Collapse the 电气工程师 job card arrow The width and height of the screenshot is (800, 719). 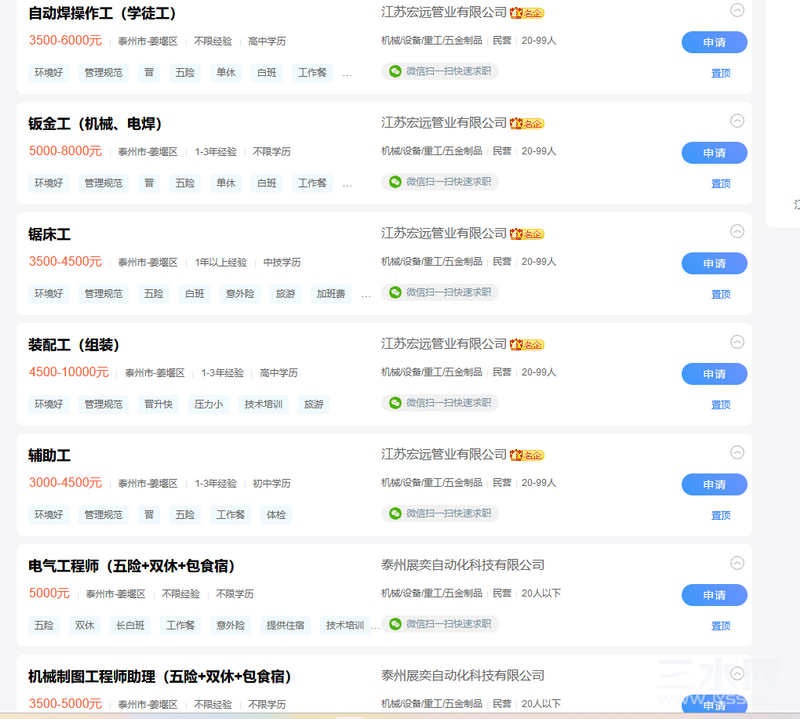[737, 563]
